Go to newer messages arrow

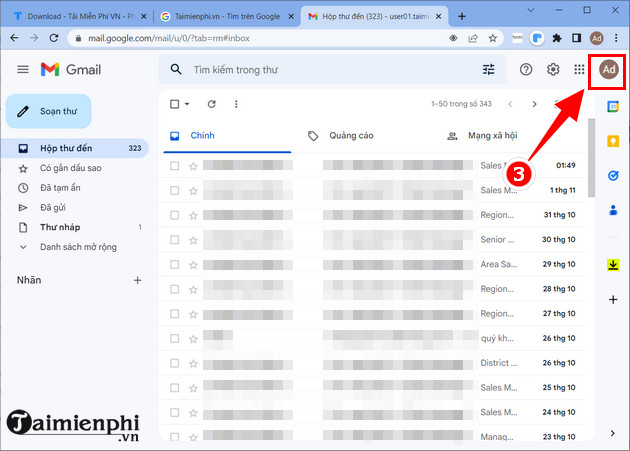click(x=510, y=104)
